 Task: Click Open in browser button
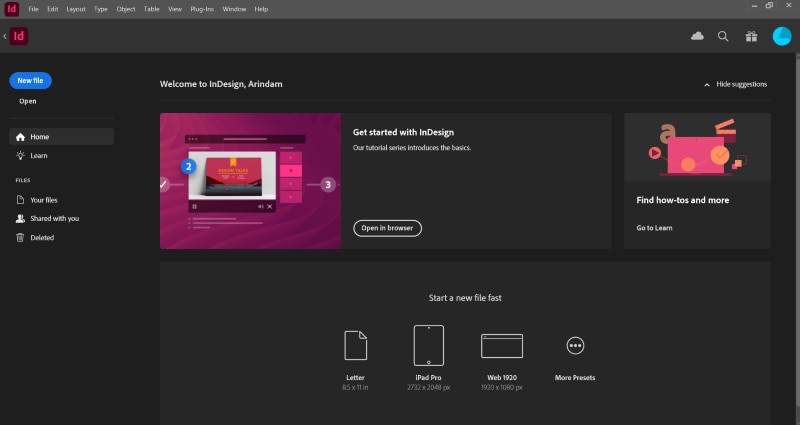pyautogui.click(x=387, y=228)
